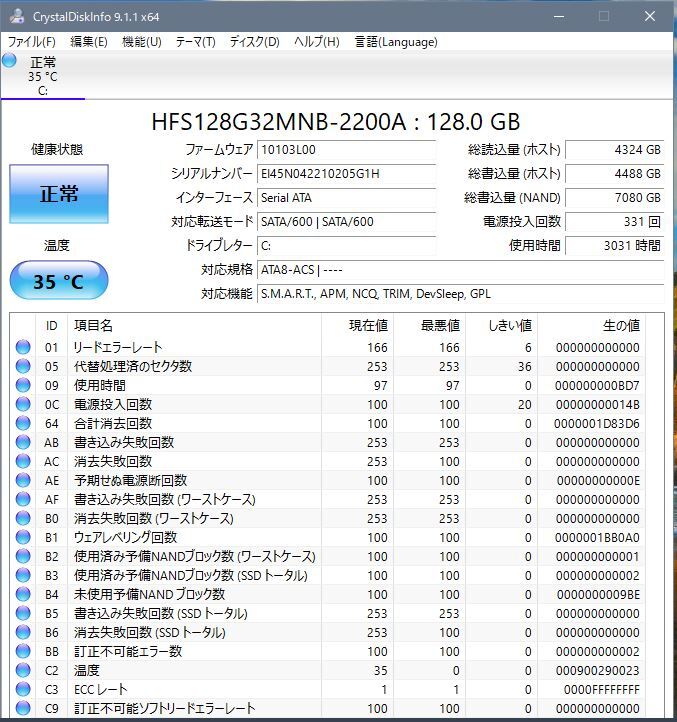Click the 正常 health status button
The height and width of the screenshot is (722, 677).
point(59,194)
